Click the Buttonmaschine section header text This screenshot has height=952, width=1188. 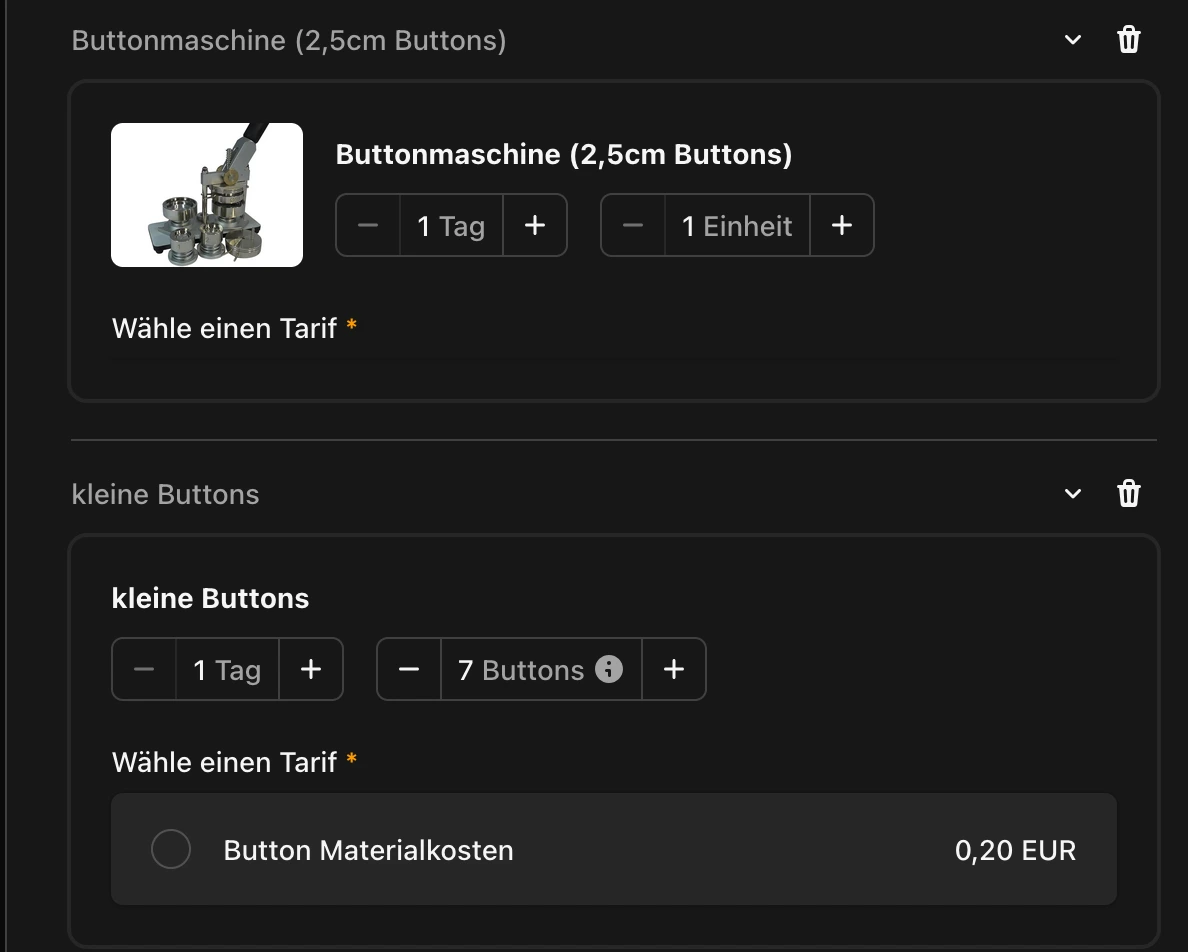coord(289,40)
